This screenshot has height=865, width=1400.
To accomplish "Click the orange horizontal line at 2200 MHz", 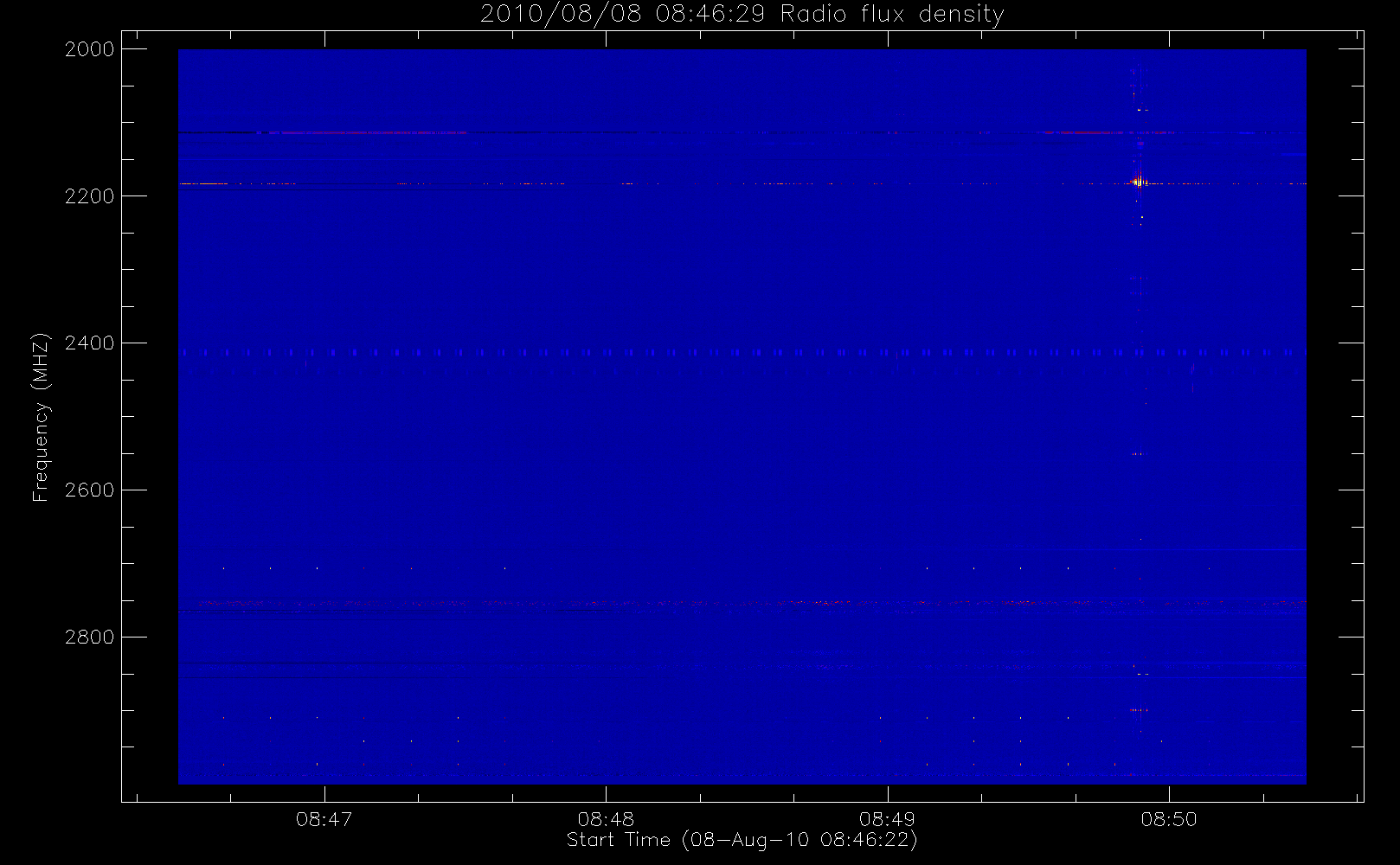I will (742, 183).
